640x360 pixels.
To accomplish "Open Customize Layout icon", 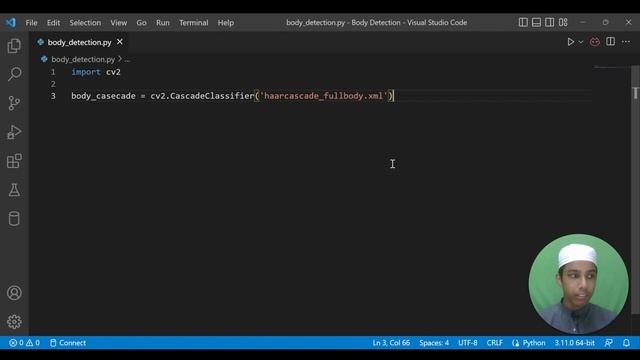I will [563, 22].
